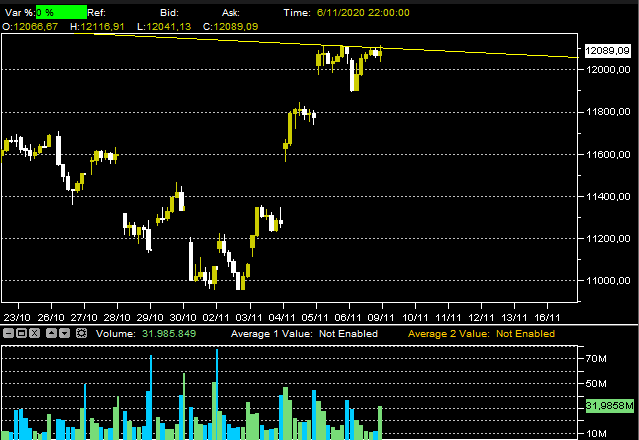Click the 11000,00 price axis label
Image resolution: width=639 pixels, height=440 pixels.
(x=608, y=281)
